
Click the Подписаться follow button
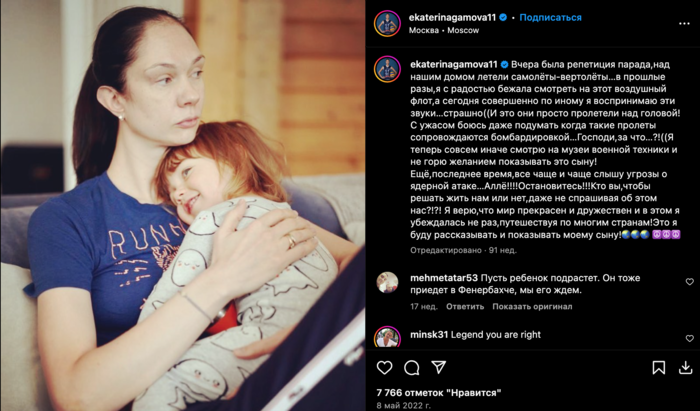(550, 17)
